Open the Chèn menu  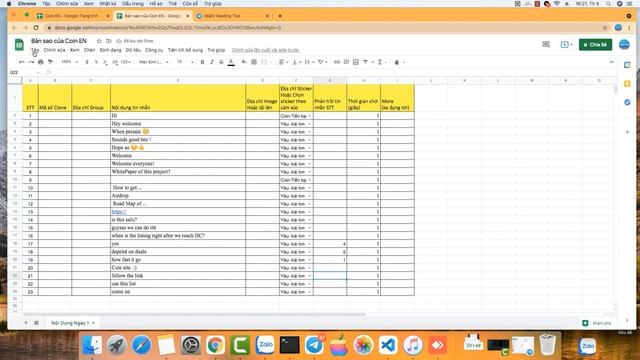click(x=89, y=50)
